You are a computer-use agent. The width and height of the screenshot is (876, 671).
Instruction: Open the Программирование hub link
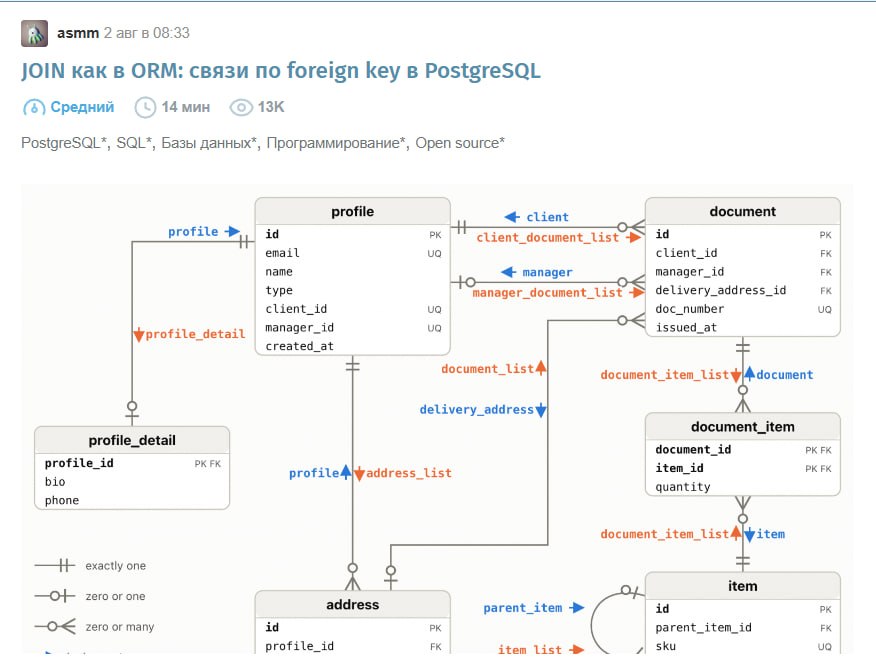[335, 143]
